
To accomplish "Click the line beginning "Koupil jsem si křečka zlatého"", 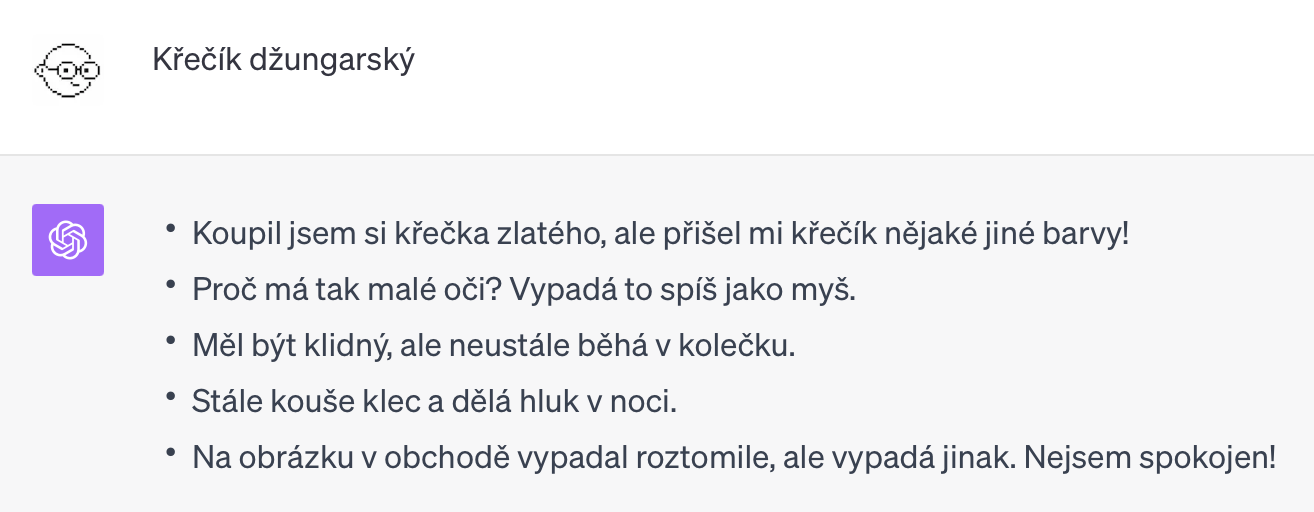I will tap(661, 235).
